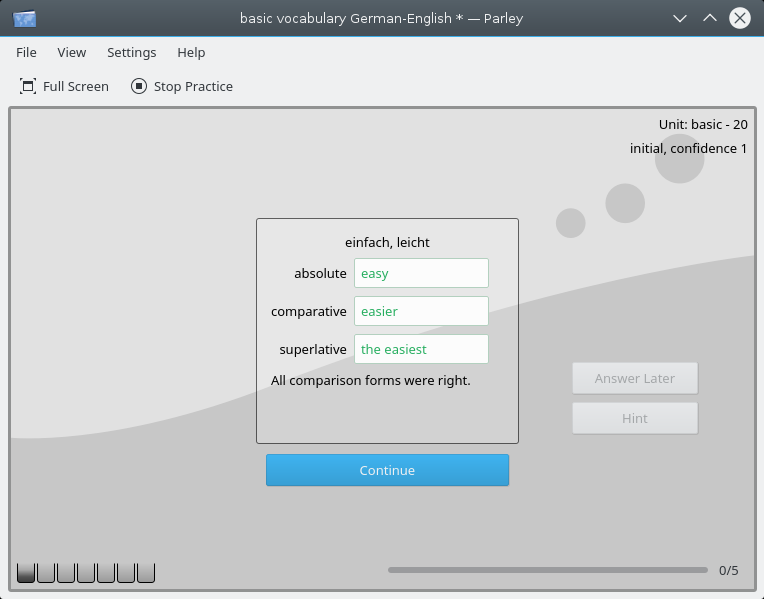Click the practice progress bar

pyautogui.click(x=547, y=570)
